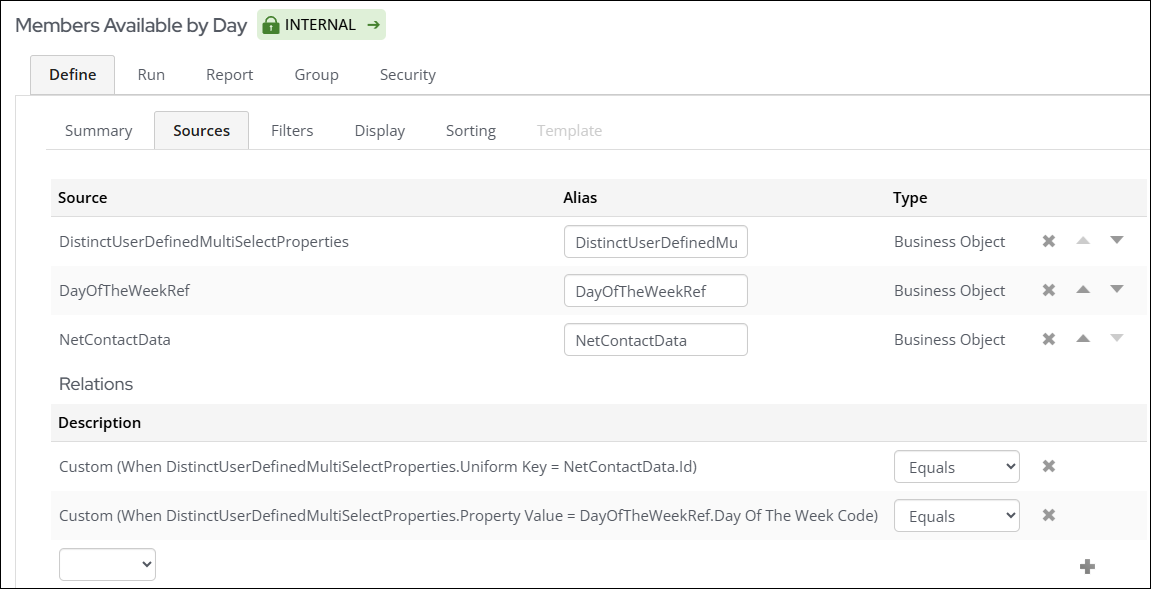
Task: Move NetContactData source up
Action: [x=1083, y=339]
